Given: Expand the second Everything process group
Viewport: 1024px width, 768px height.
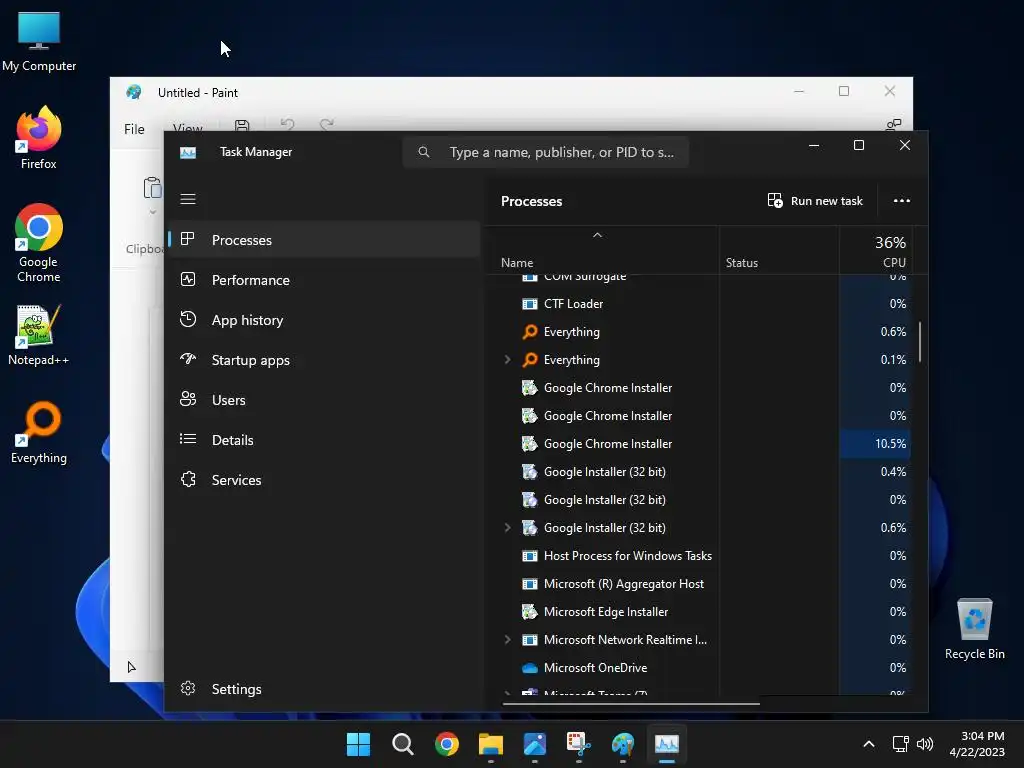Looking at the screenshot, I should tap(507, 359).
